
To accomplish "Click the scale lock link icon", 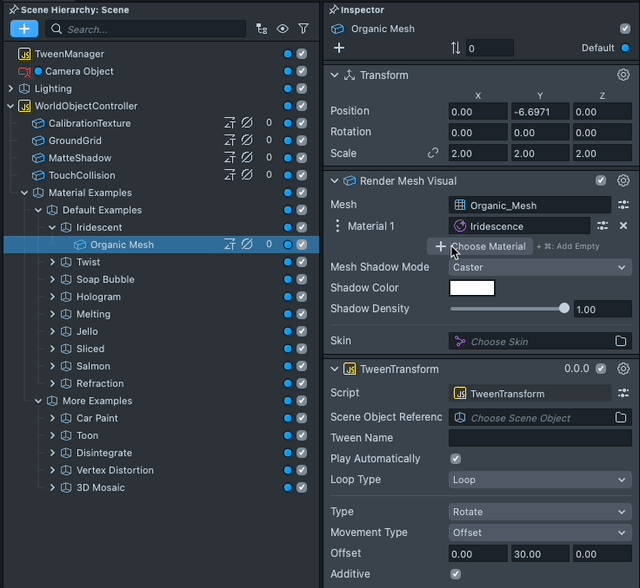I will (x=433, y=154).
